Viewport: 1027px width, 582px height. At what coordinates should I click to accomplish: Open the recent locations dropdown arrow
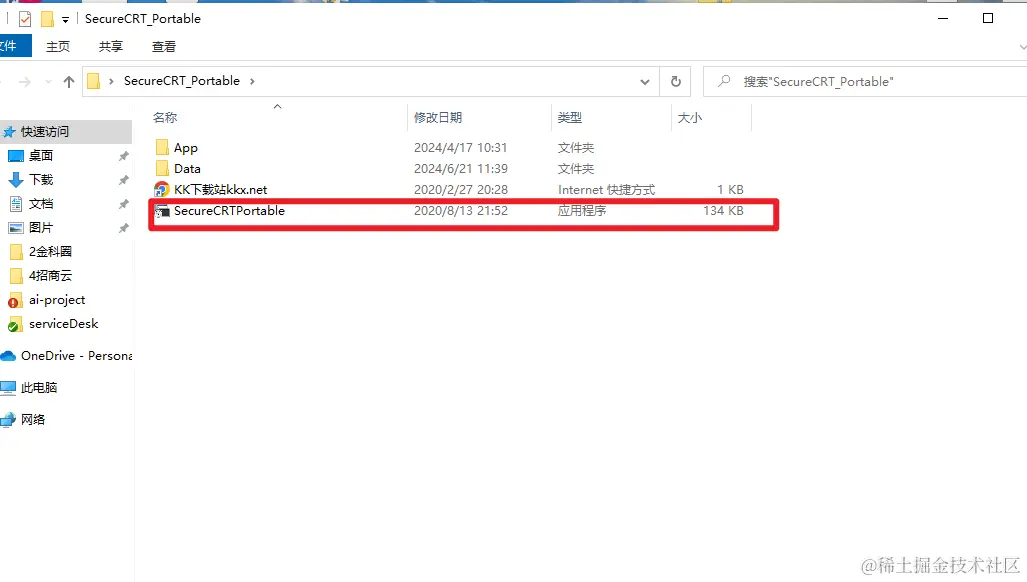[x=48, y=82]
